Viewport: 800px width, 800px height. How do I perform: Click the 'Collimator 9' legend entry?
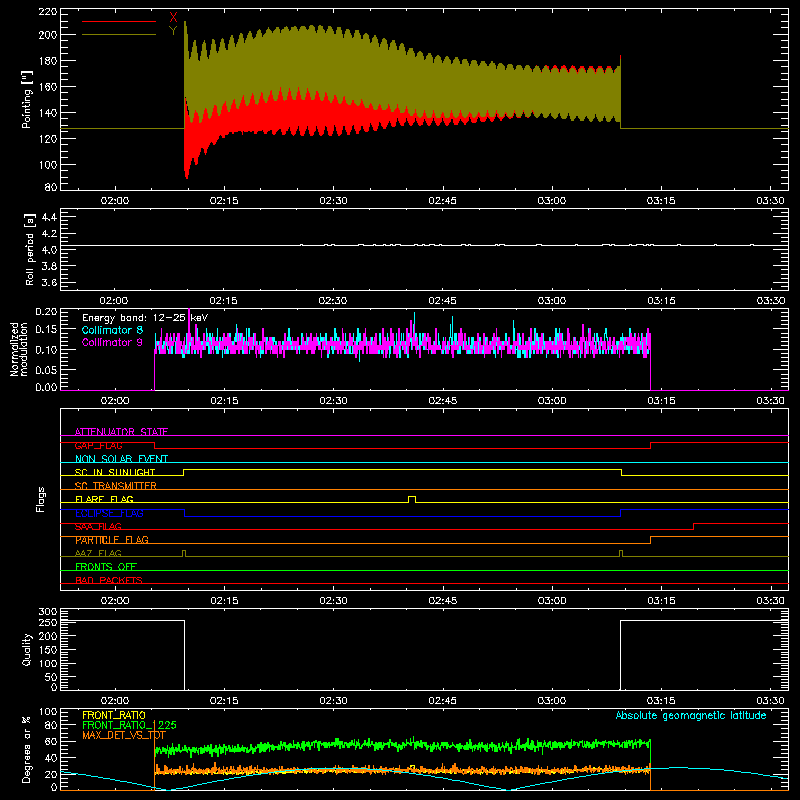click(x=112, y=342)
